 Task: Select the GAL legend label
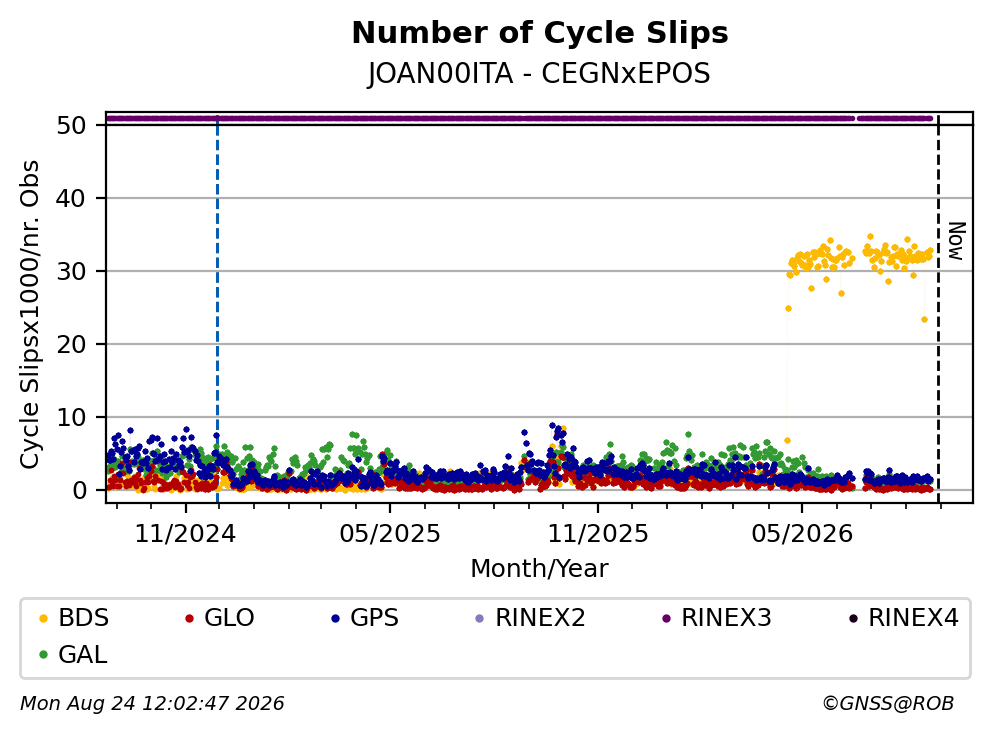[83, 654]
